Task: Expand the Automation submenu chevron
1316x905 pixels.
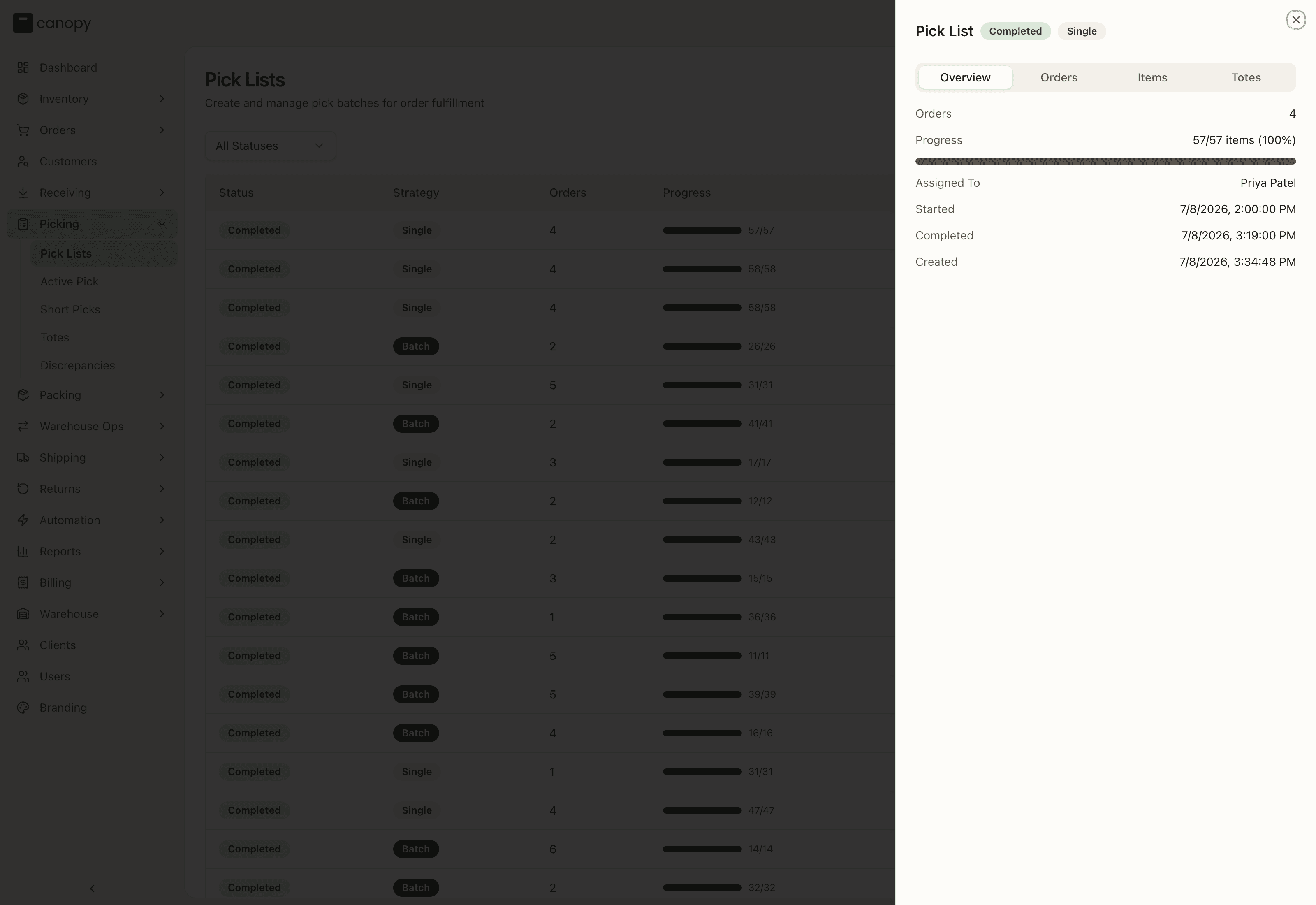Action: pyautogui.click(x=162, y=520)
